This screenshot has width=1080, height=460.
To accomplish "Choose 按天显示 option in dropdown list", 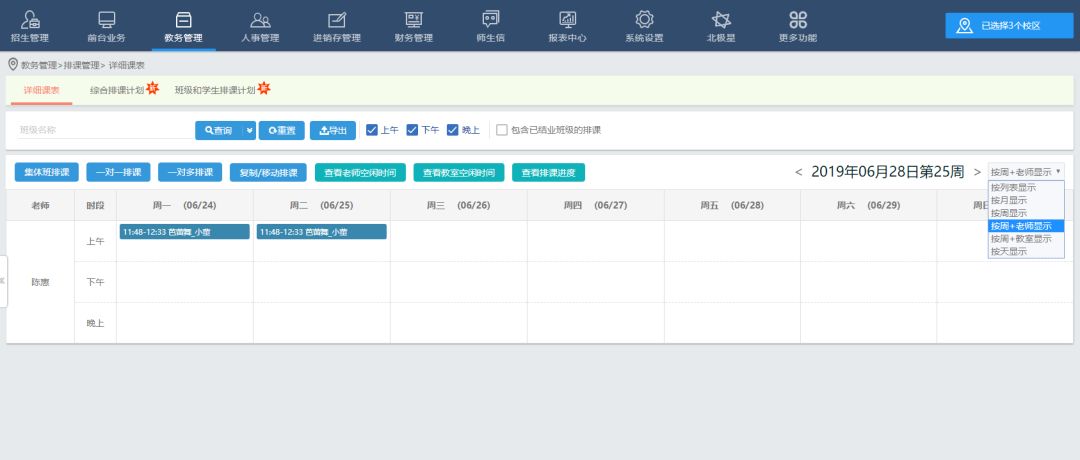I will pyautogui.click(x=1007, y=252).
